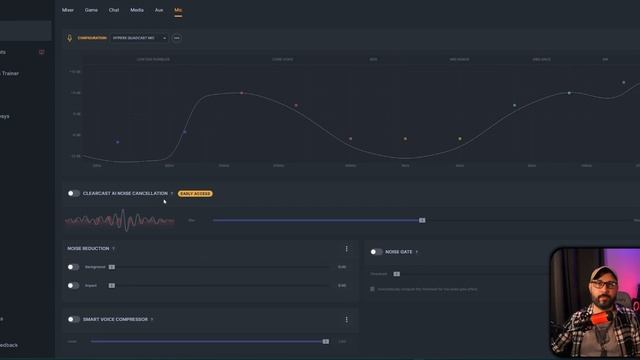Toggle ClearCast AI Noise Cancellation
This screenshot has width=640, height=360.
click(73, 193)
